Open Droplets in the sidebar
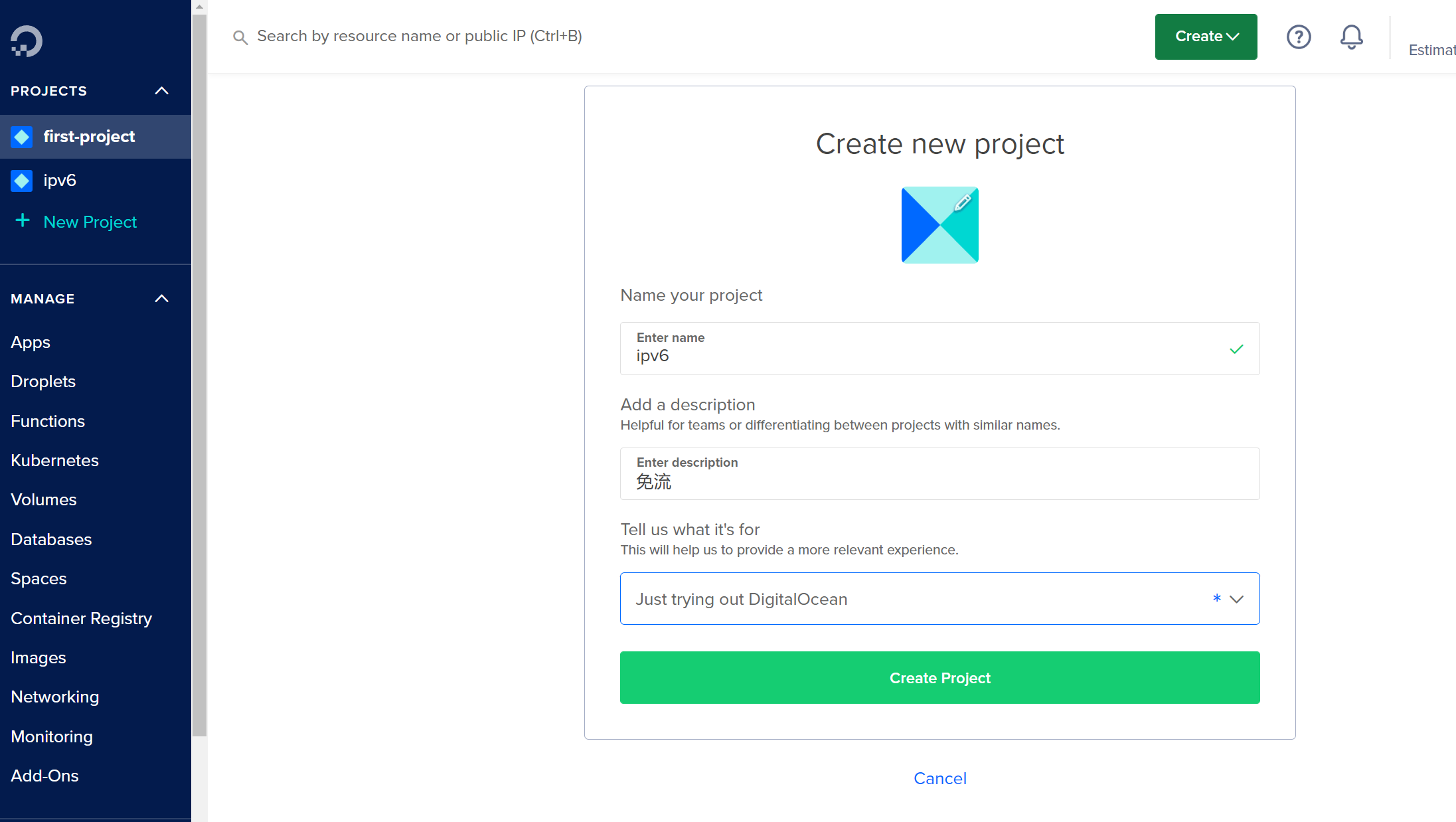This screenshot has height=822, width=1456. (43, 381)
